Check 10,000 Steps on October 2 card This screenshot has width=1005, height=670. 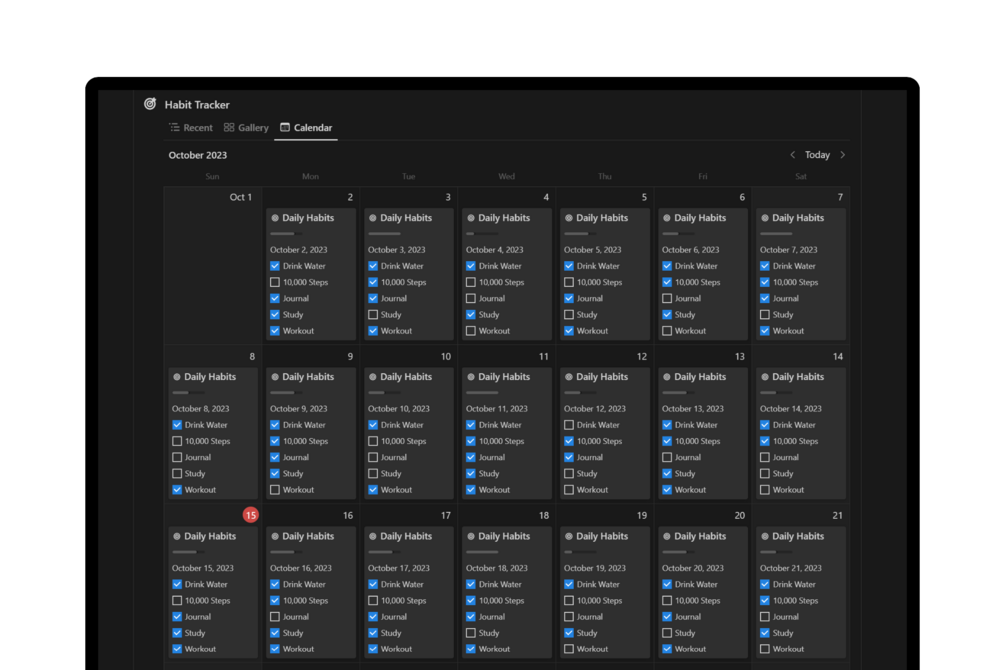[x=275, y=282]
